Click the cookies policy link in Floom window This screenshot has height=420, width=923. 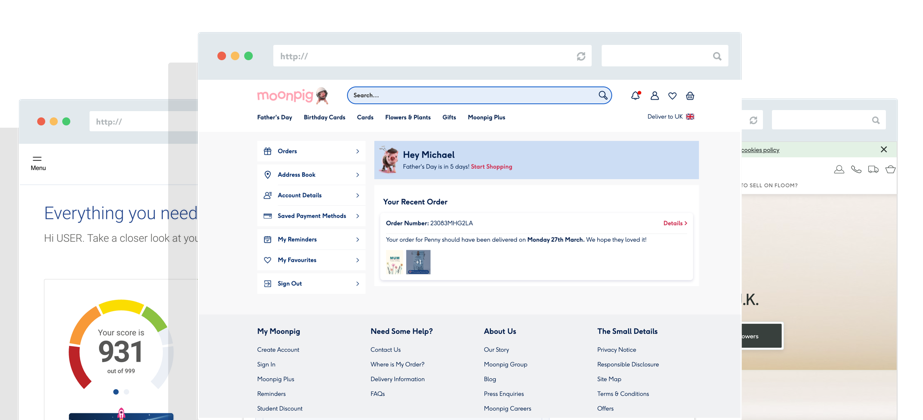(760, 150)
